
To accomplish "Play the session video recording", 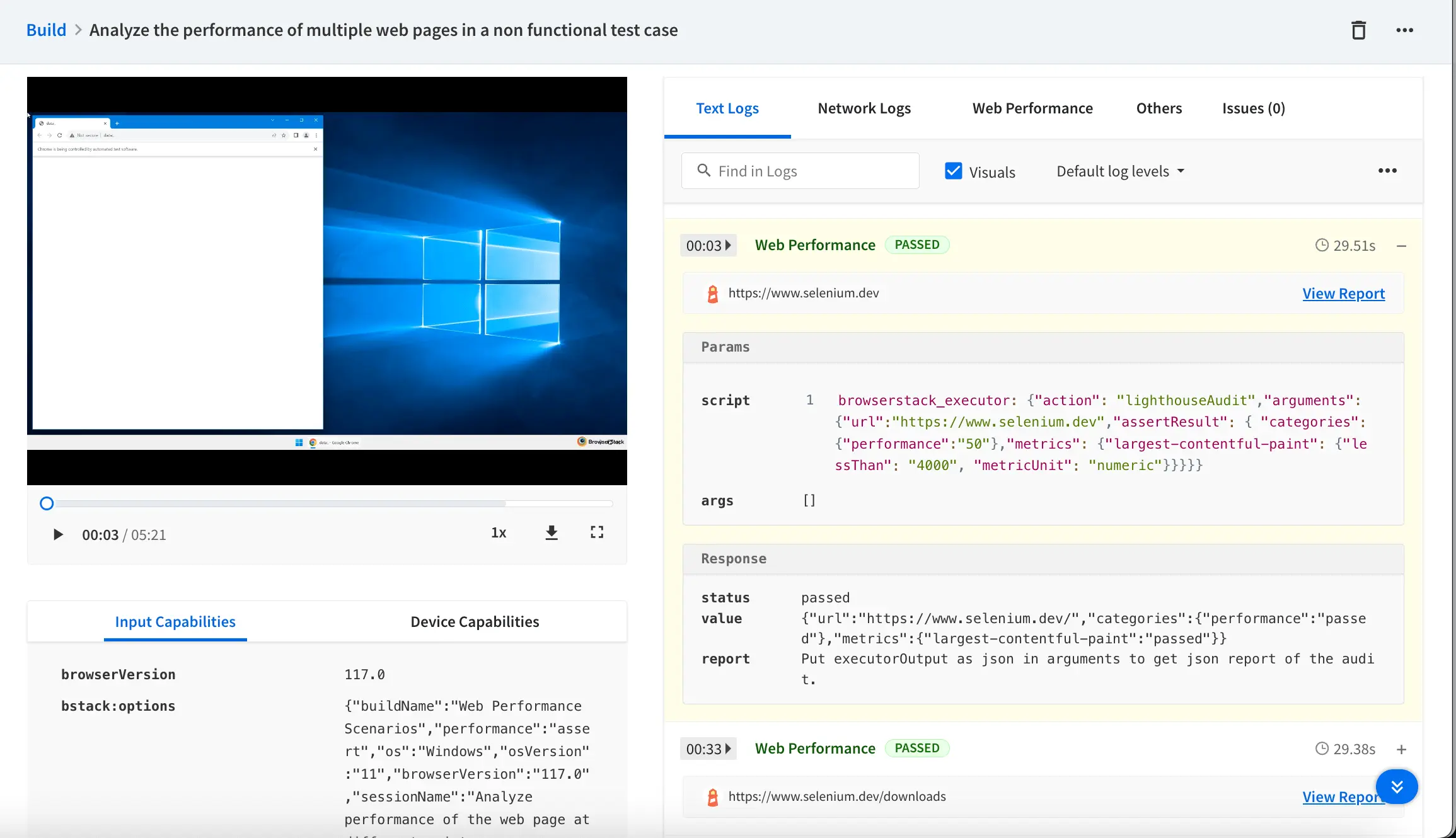I will (58, 534).
